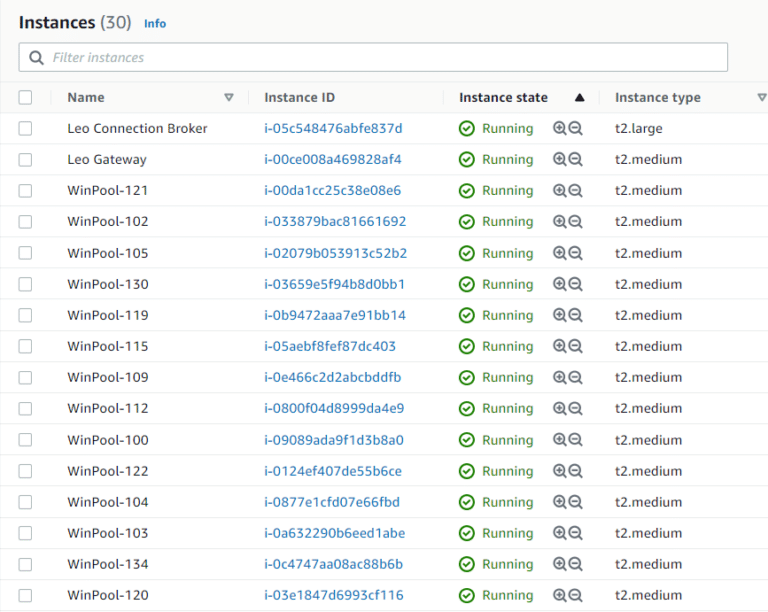Click the WinPool-122 name cell

point(108,471)
